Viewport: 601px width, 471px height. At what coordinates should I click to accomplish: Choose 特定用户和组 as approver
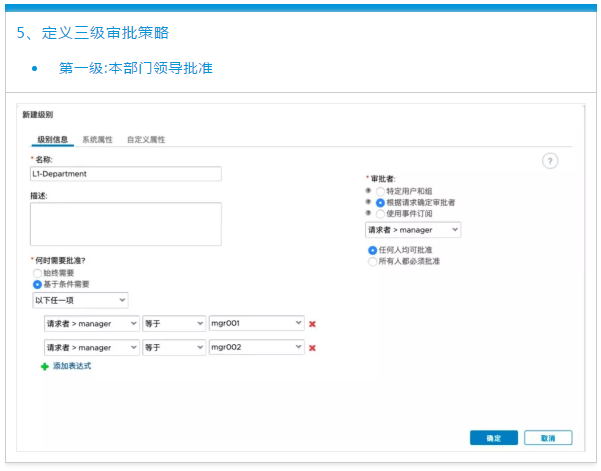(380, 190)
